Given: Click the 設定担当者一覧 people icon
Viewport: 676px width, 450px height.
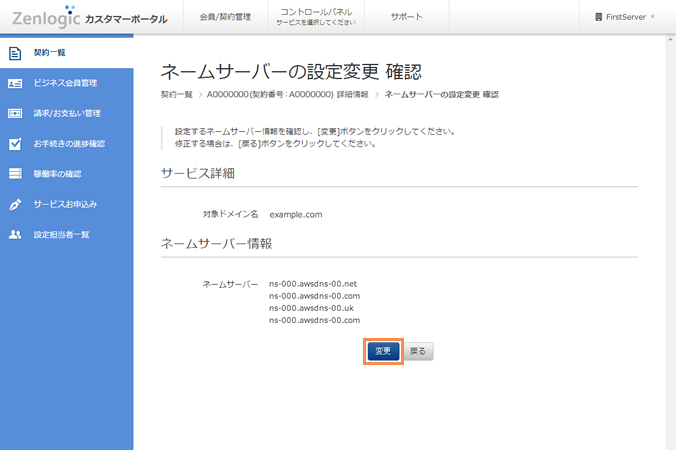Looking at the screenshot, I should click(15, 234).
